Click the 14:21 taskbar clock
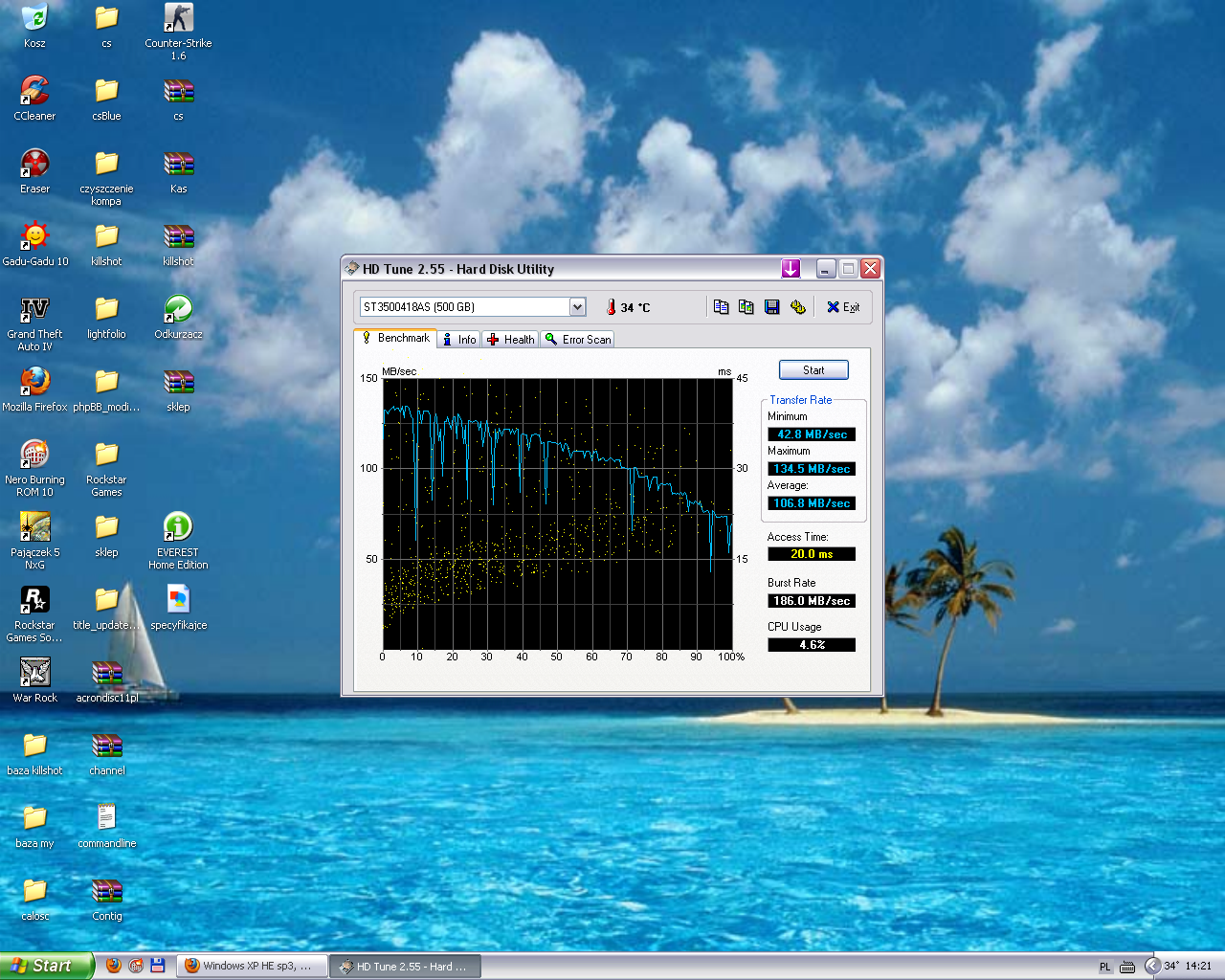The image size is (1225, 980). tap(1198, 967)
